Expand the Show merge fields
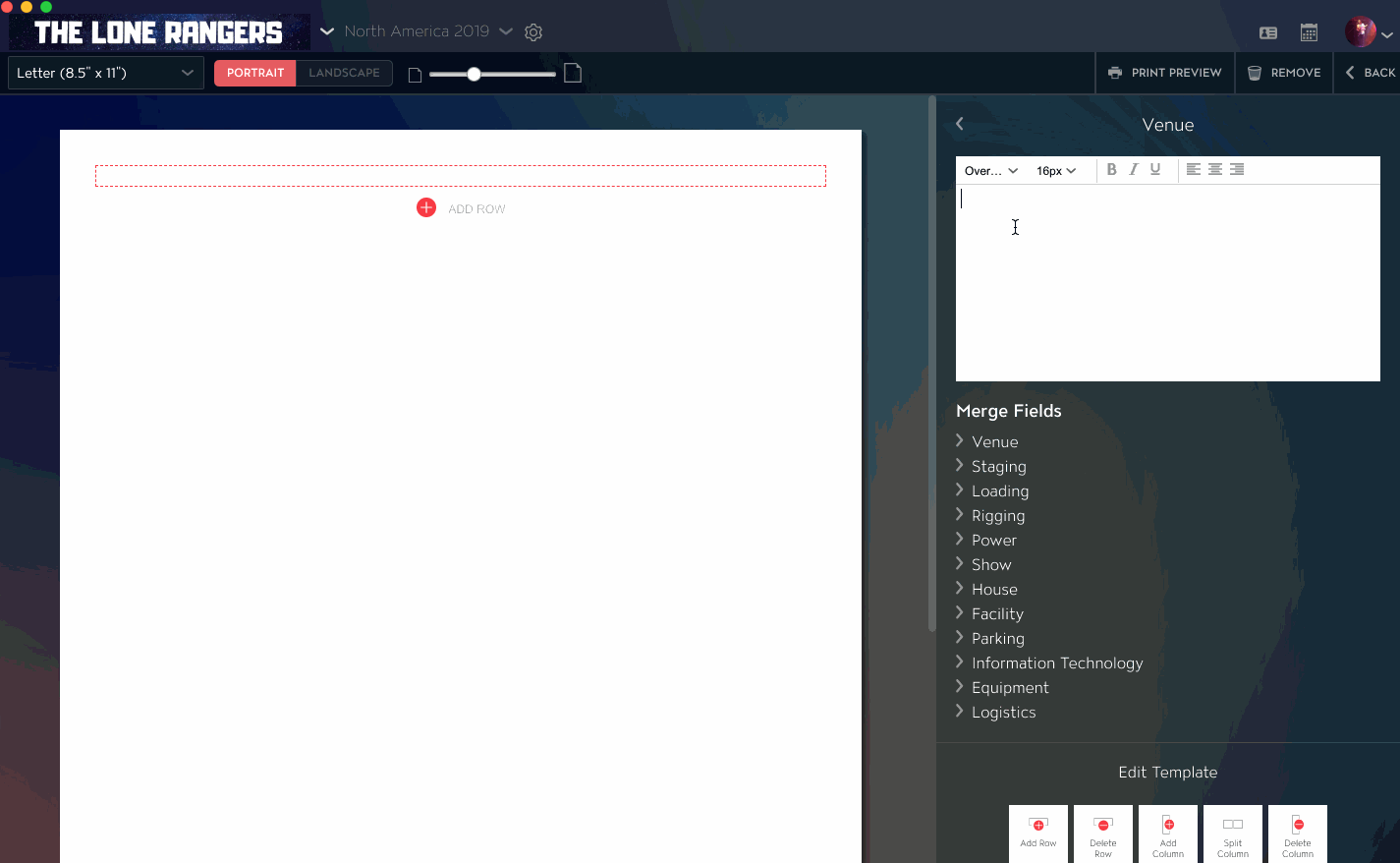Image resolution: width=1400 pixels, height=863 pixels. click(983, 564)
